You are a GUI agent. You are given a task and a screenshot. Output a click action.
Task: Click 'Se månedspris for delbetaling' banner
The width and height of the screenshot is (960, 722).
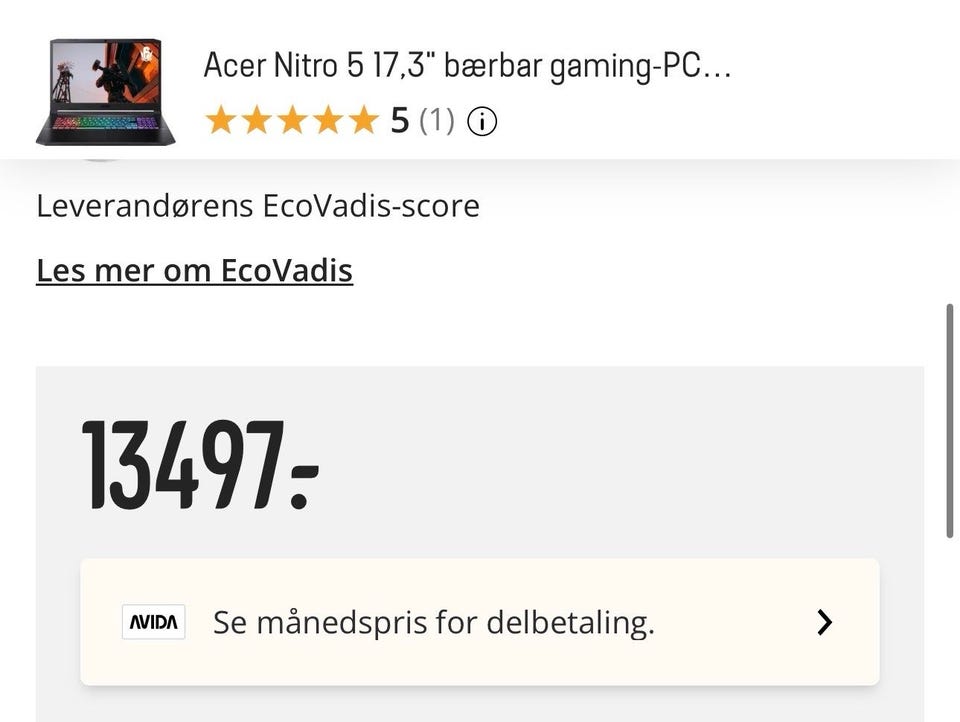[x=480, y=622]
